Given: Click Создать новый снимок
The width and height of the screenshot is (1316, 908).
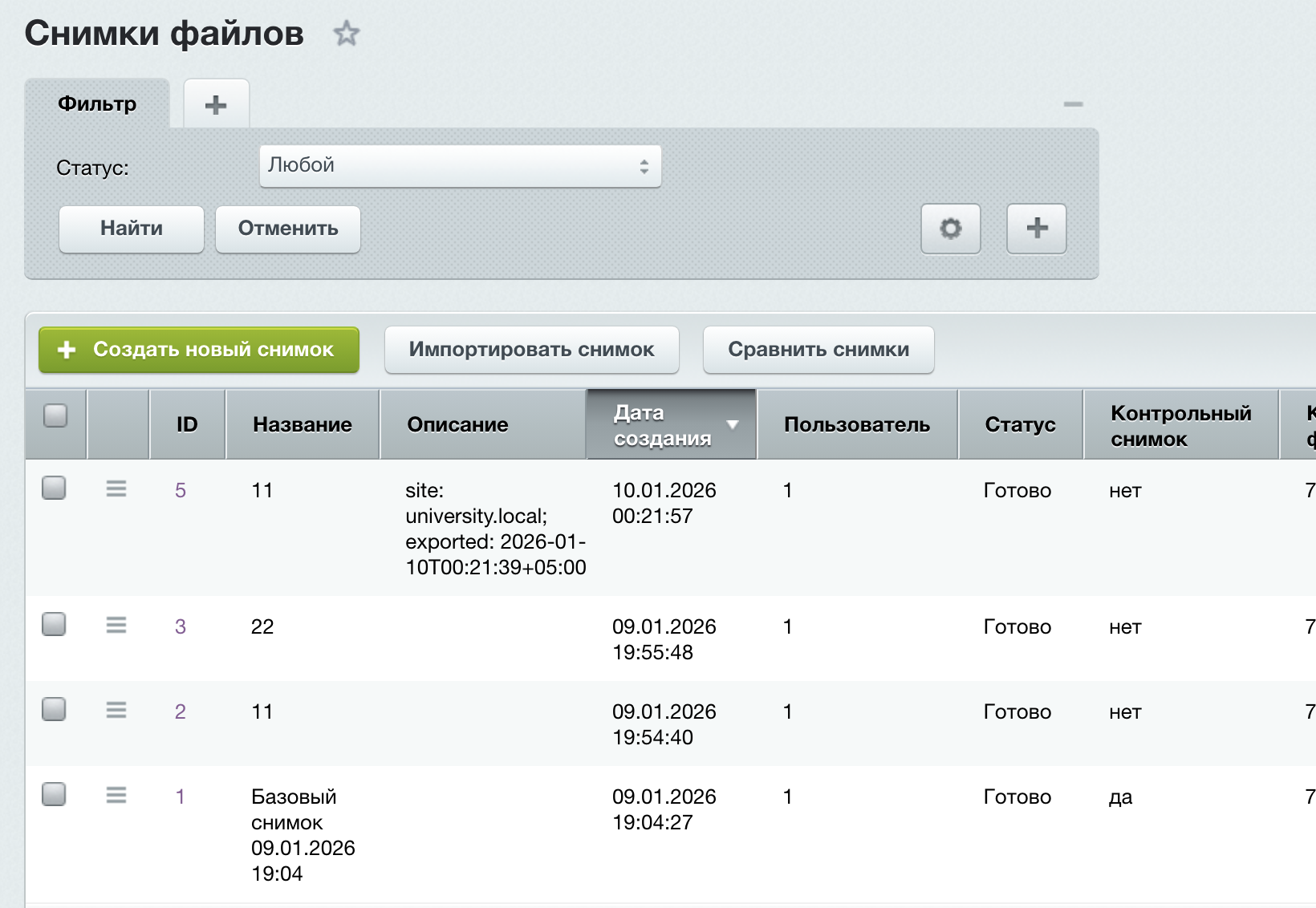Looking at the screenshot, I should pos(199,350).
